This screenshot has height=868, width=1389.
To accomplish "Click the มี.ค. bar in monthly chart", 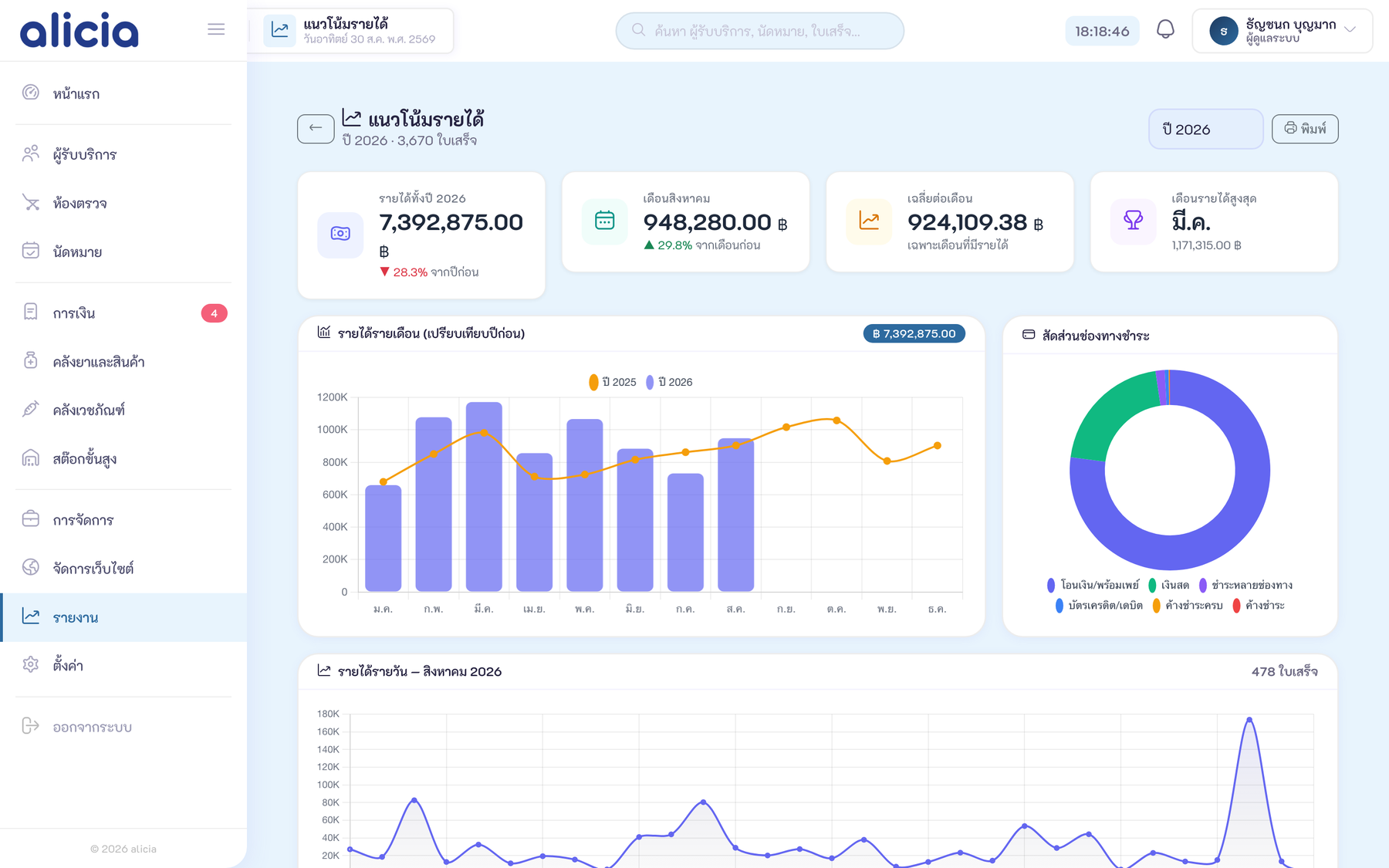I will (x=484, y=497).
